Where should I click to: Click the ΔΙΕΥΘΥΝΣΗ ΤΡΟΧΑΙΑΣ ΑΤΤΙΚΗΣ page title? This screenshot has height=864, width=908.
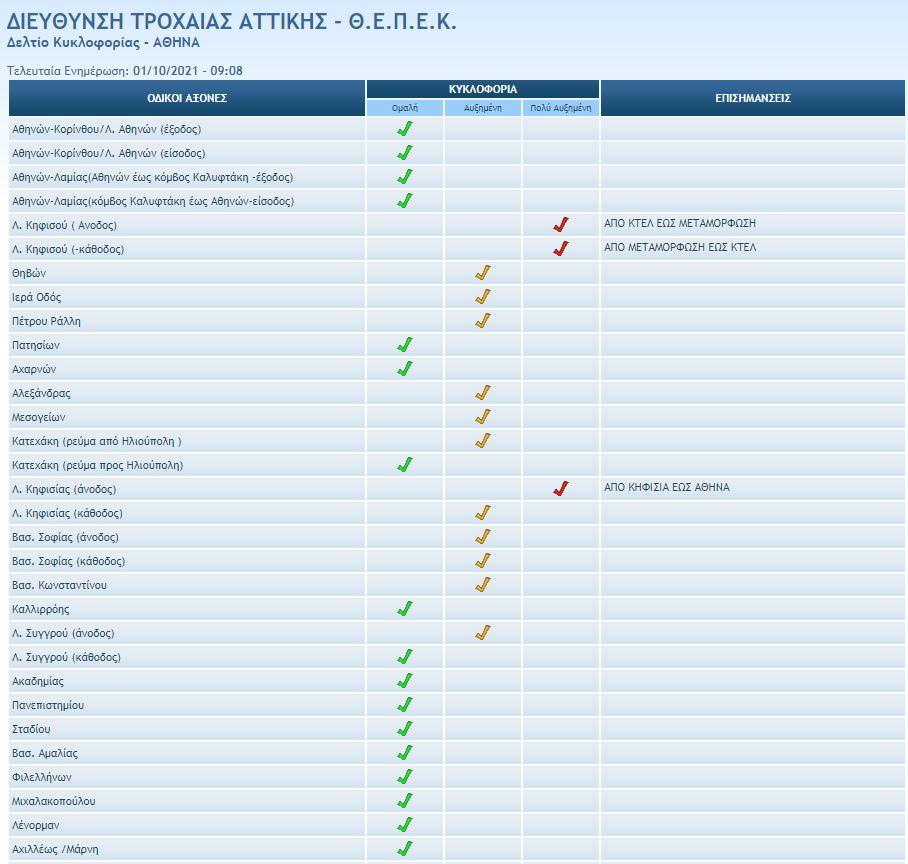tap(232, 21)
